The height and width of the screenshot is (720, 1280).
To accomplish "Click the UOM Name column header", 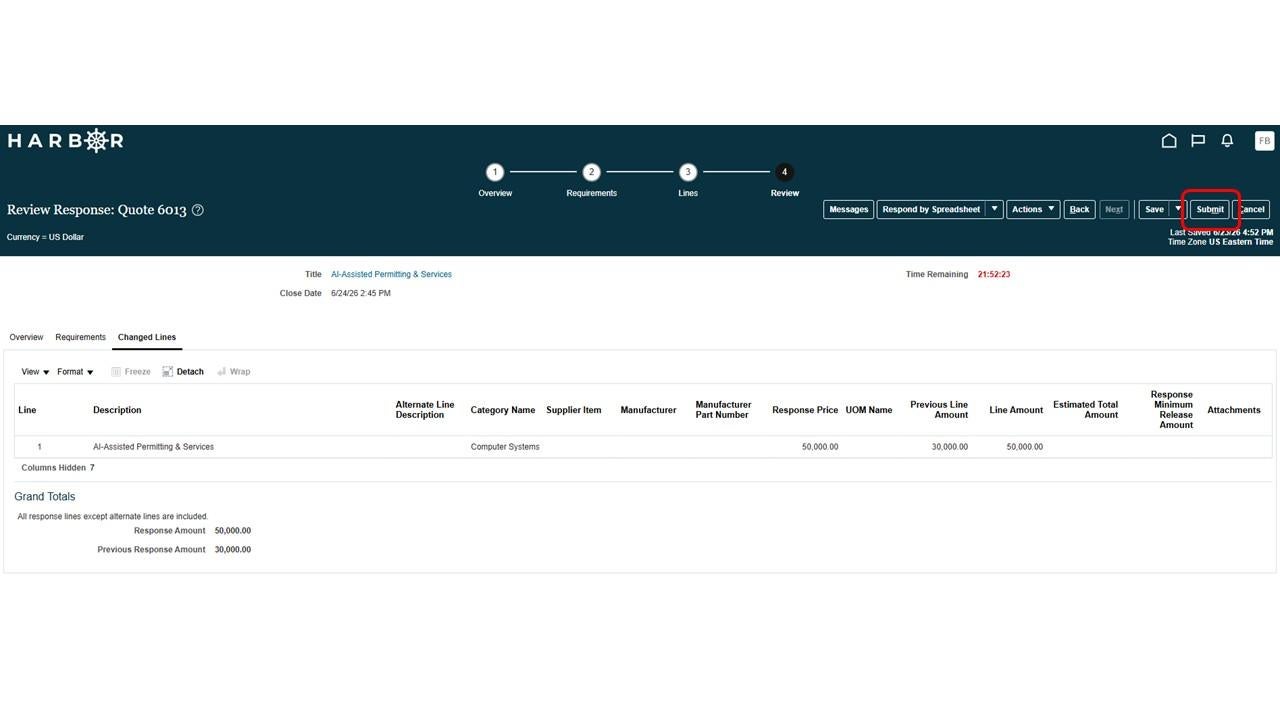I will pyautogui.click(x=869, y=410).
